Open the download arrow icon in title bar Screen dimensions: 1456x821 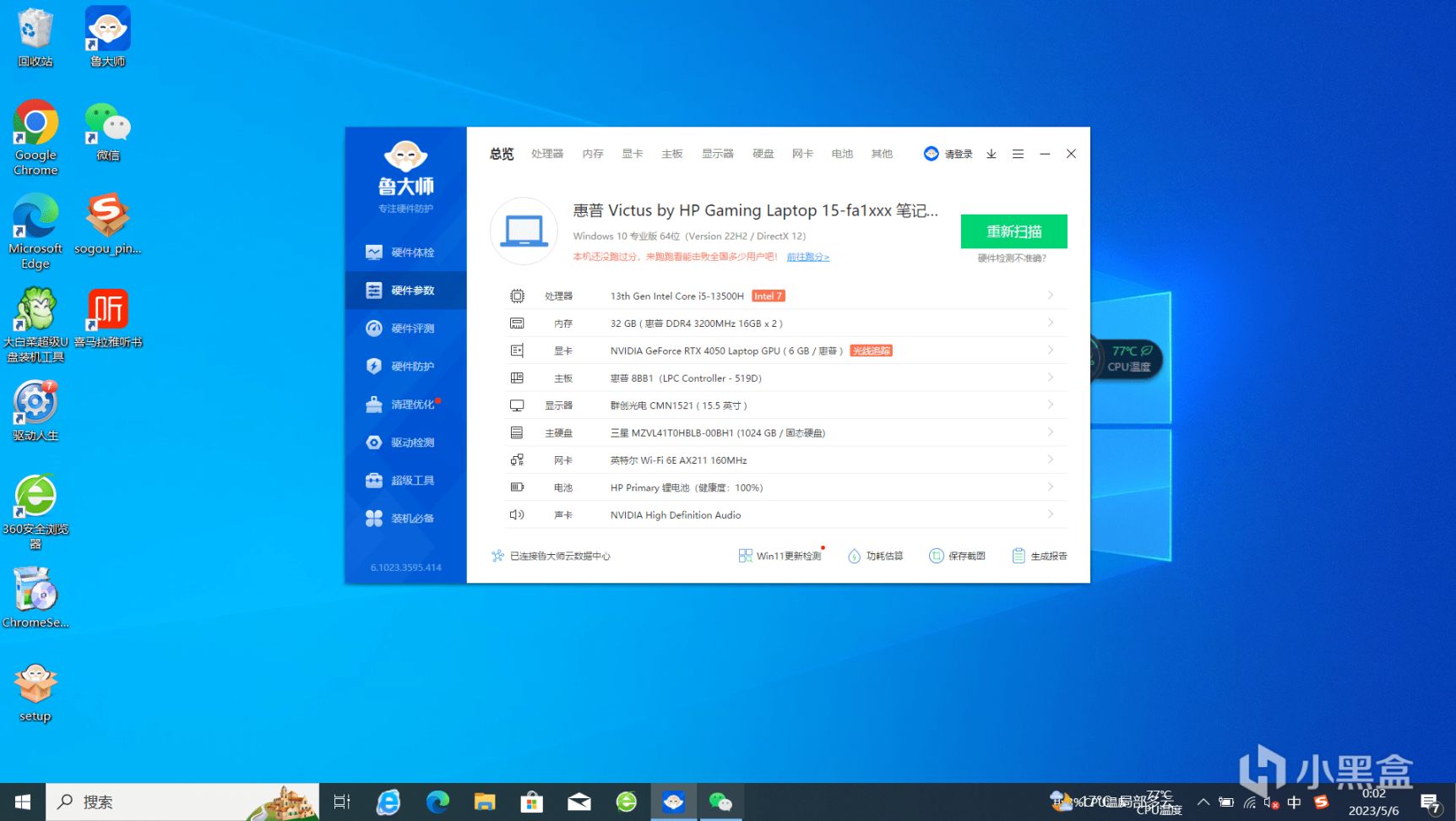(991, 154)
